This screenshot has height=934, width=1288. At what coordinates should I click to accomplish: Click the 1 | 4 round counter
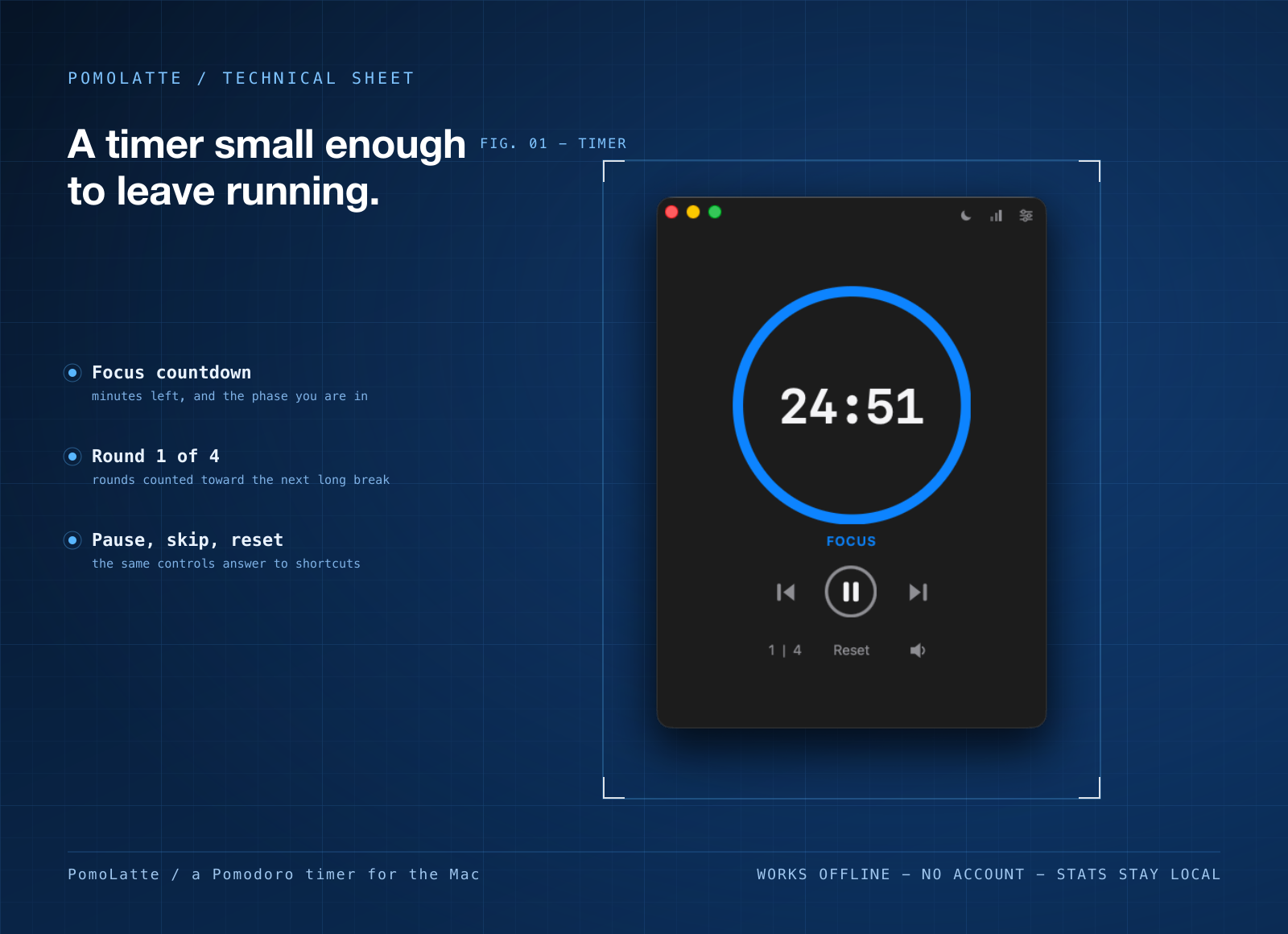(785, 651)
